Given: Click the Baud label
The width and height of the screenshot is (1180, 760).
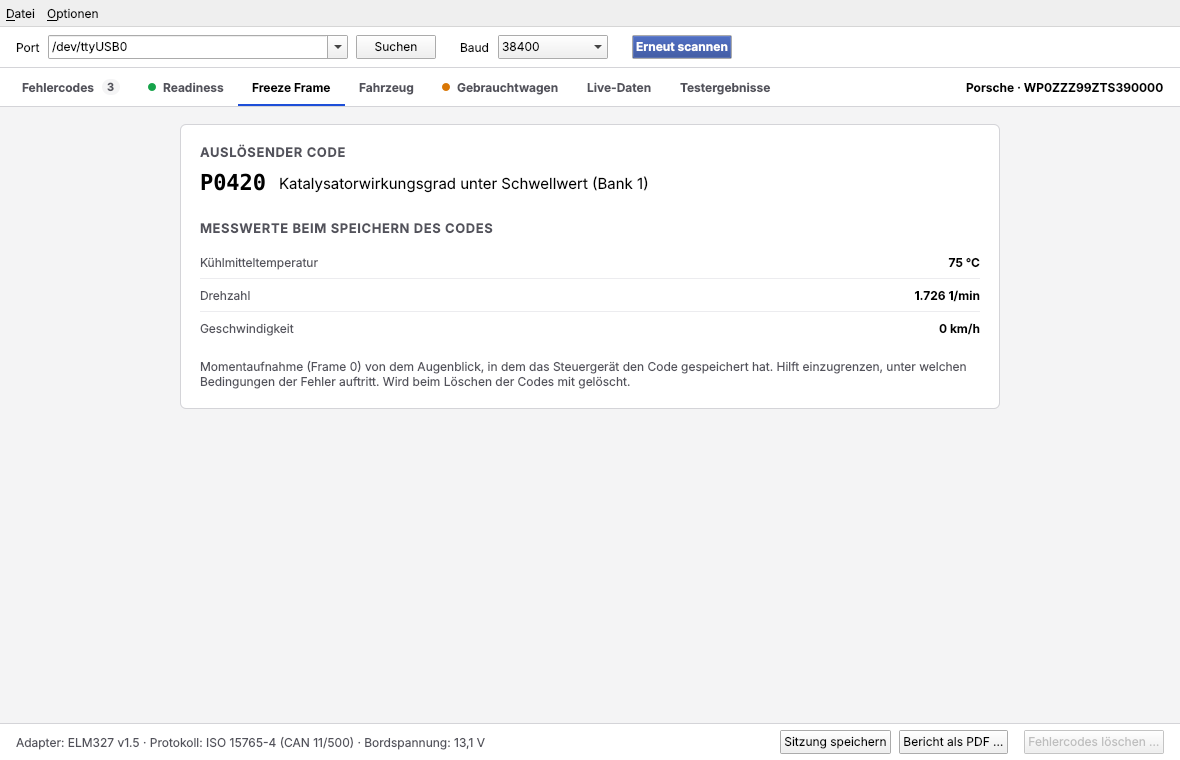Looking at the screenshot, I should click(x=474, y=47).
